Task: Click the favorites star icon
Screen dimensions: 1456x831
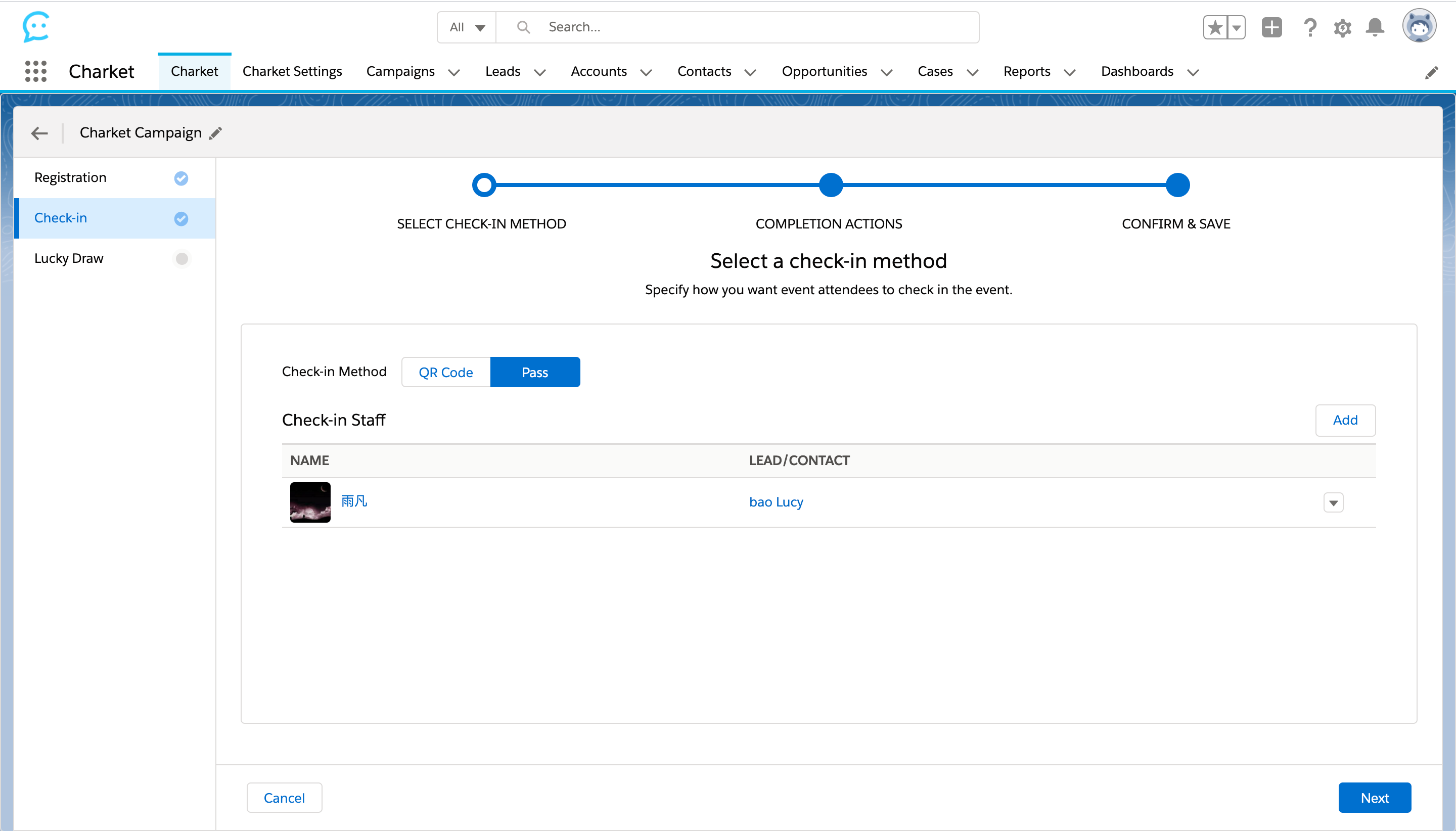Action: pyautogui.click(x=1215, y=27)
